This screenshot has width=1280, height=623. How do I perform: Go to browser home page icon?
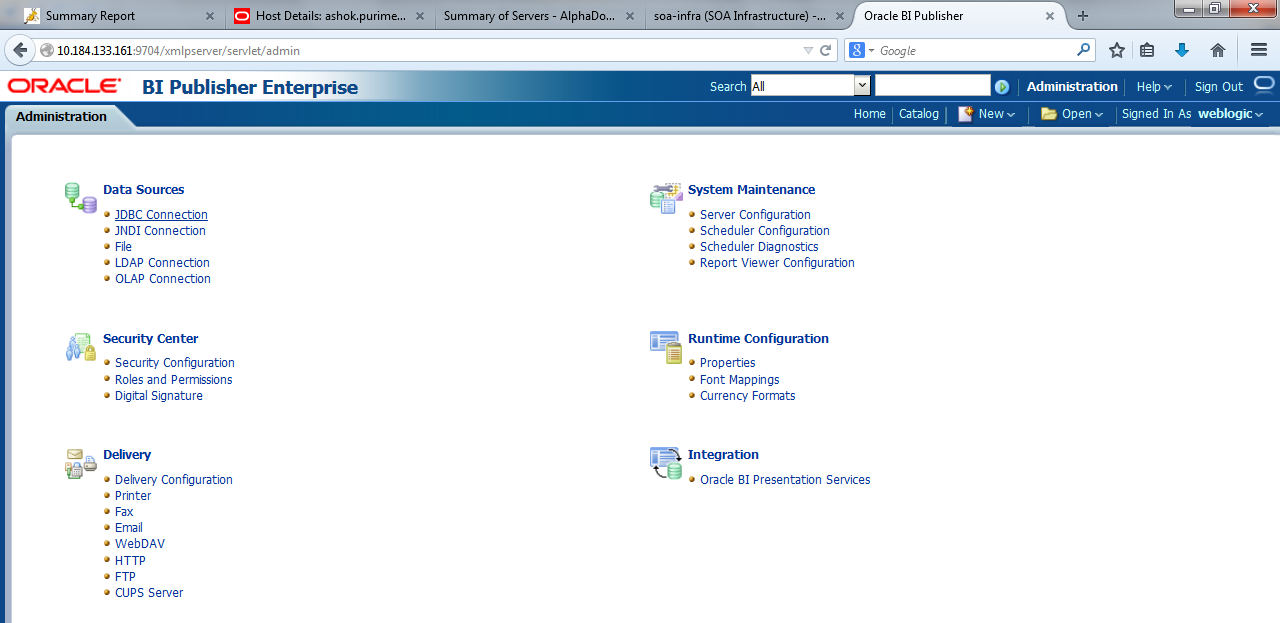tap(1217, 50)
